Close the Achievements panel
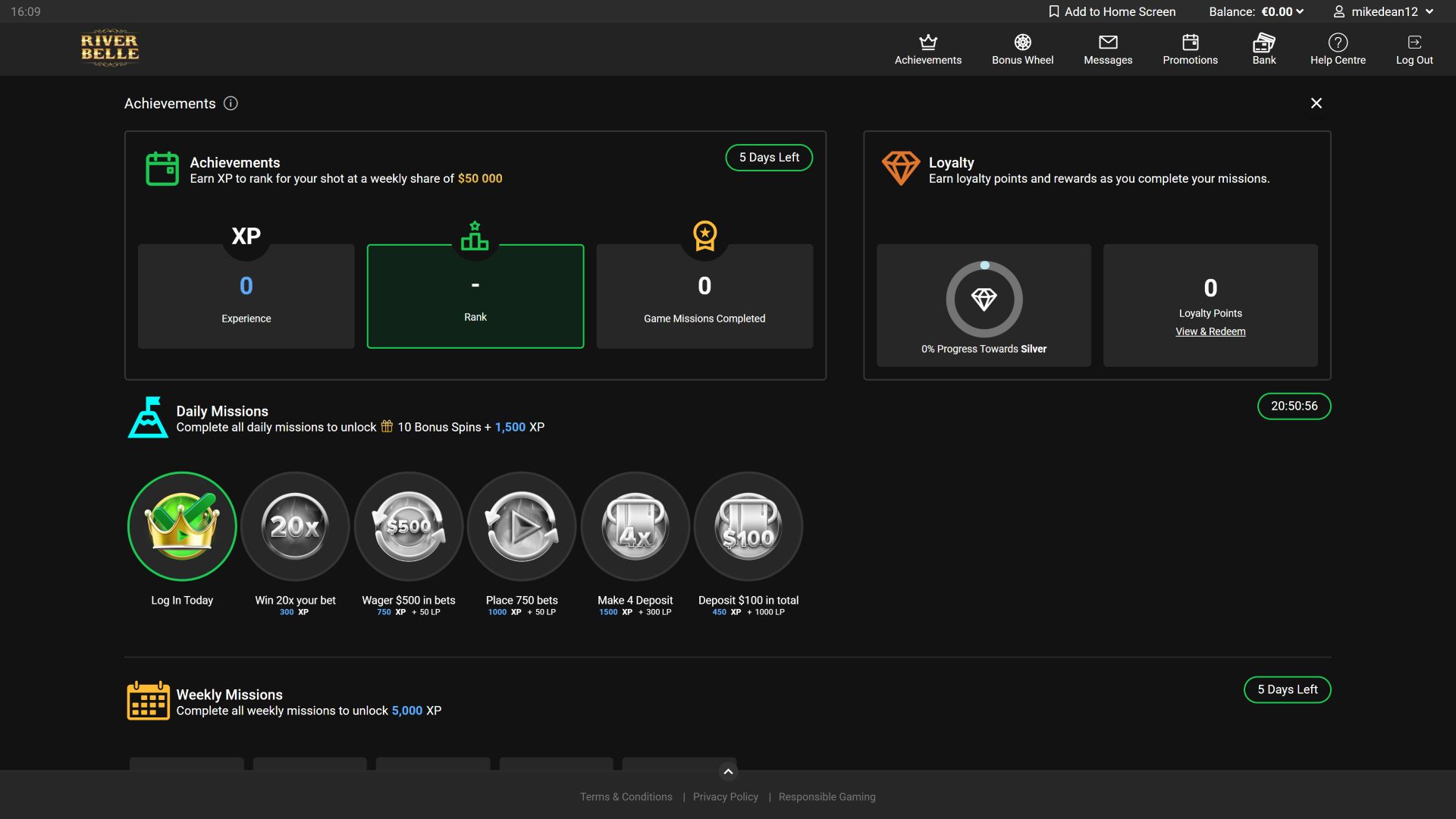Screen dimensions: 1456x819 [x=1316, y=103]
